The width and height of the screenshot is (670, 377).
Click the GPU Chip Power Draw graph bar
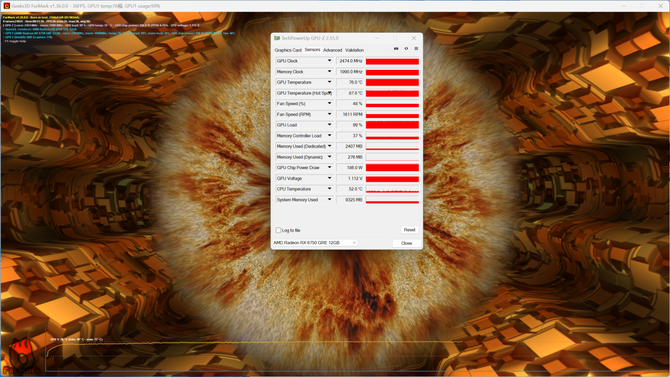pyautogui.click(x=392, y=168)
